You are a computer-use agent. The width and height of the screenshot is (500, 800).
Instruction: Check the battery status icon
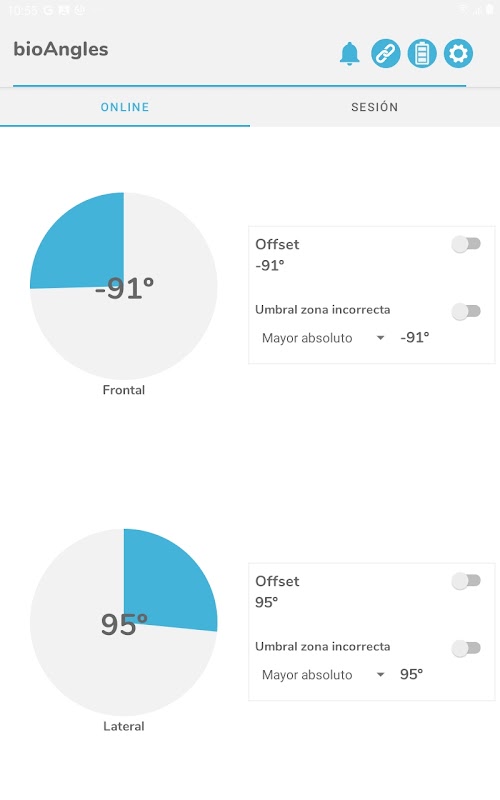tap(422, 53)
